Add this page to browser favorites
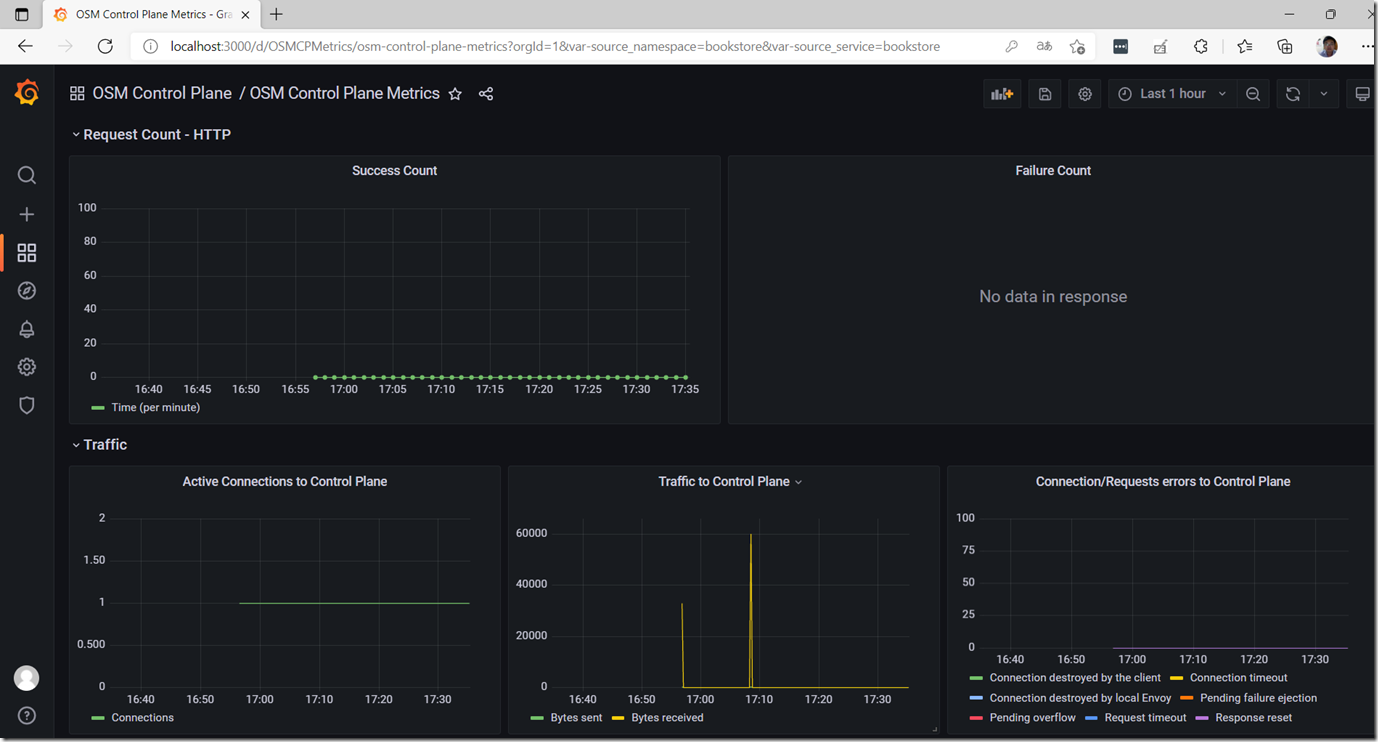The height and width of the screenshot is (742, 1378). click(1077, 46)
